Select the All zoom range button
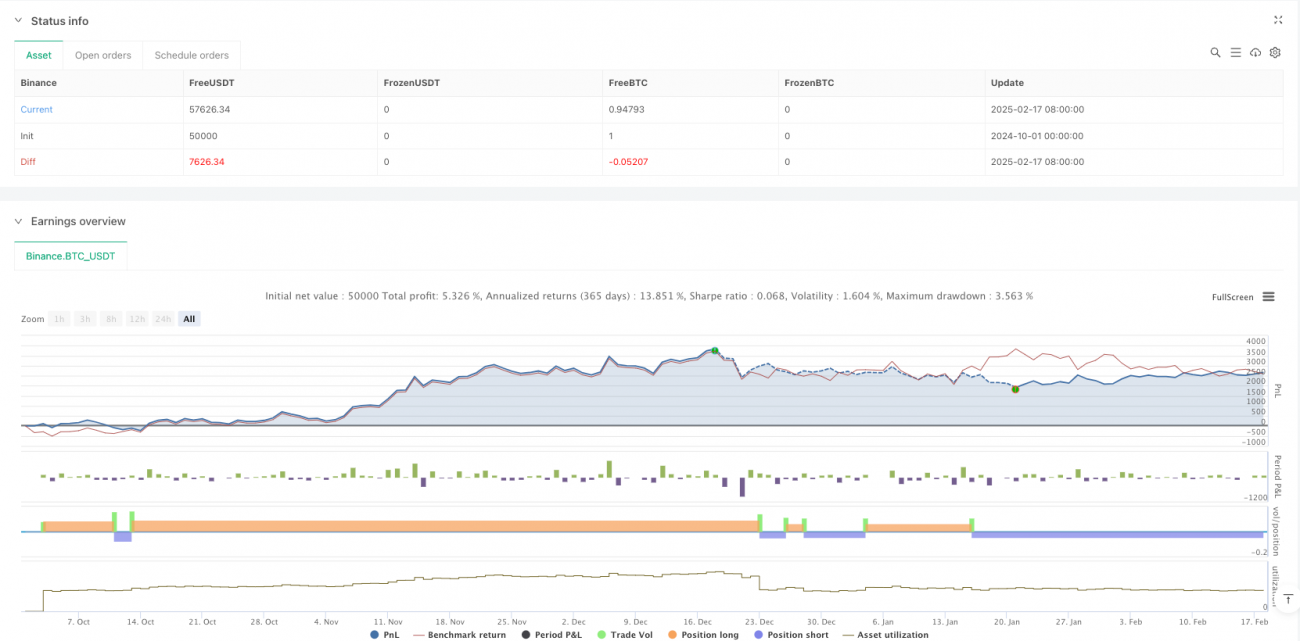Screen dimensions: 1300x641 point(189,319)
